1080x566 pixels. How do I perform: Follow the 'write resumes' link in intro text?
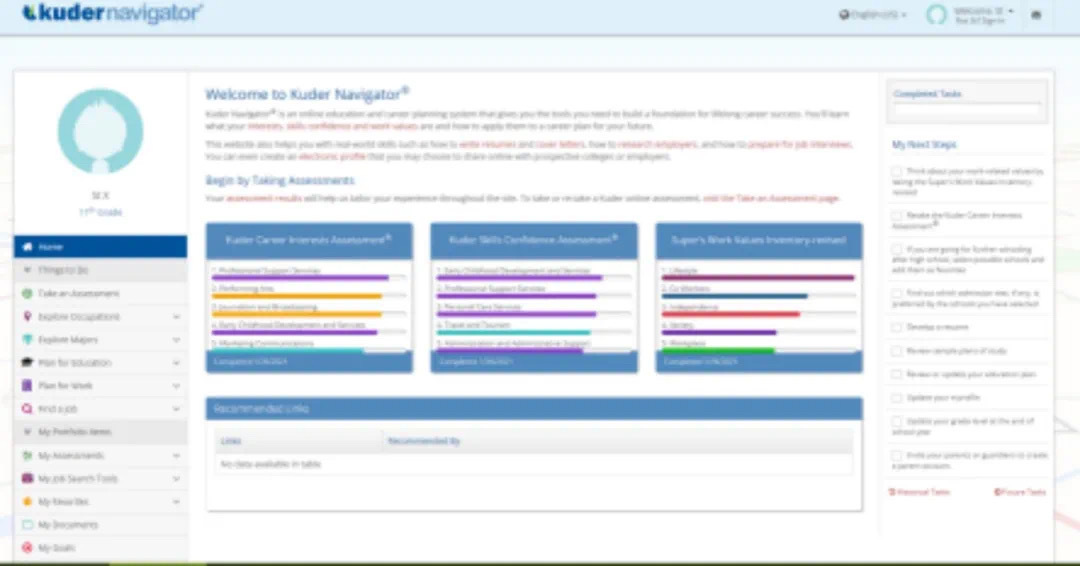pyautogui.click(x=487, y=144)
